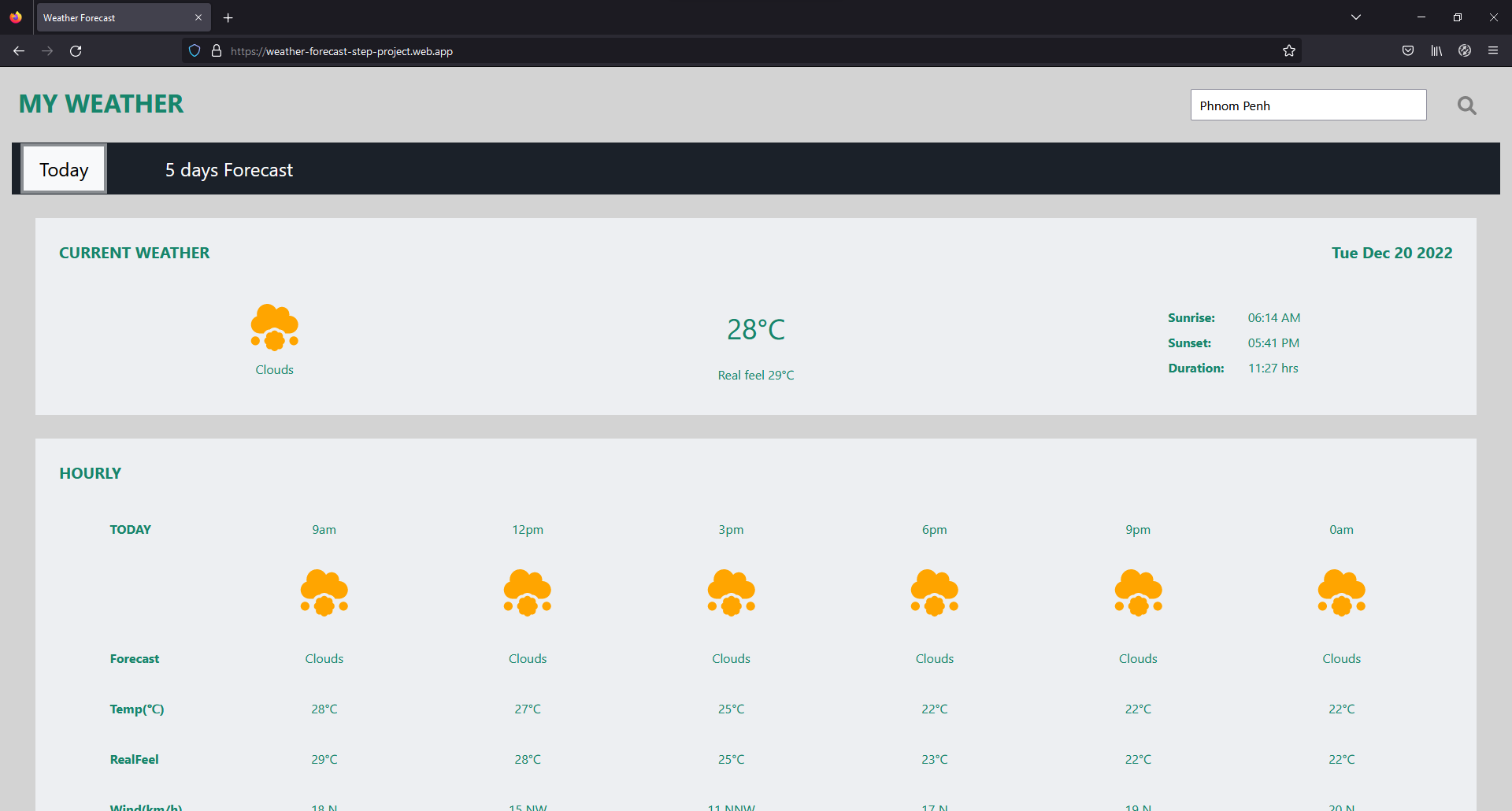Select the Today tab
Screen dimensions: 1512x811
(63, 168)
